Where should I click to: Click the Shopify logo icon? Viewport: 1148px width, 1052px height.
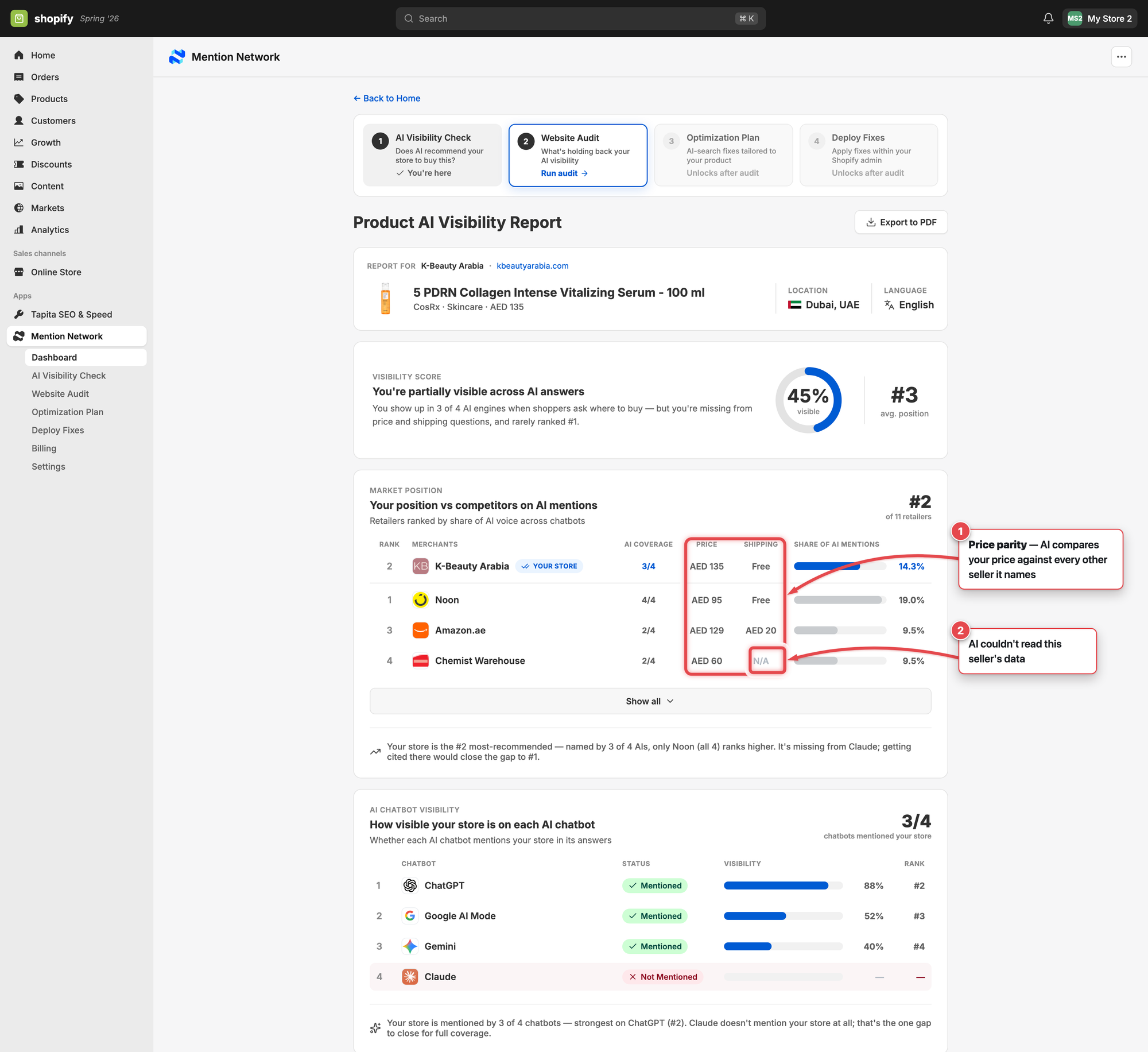tap(19, 18)
